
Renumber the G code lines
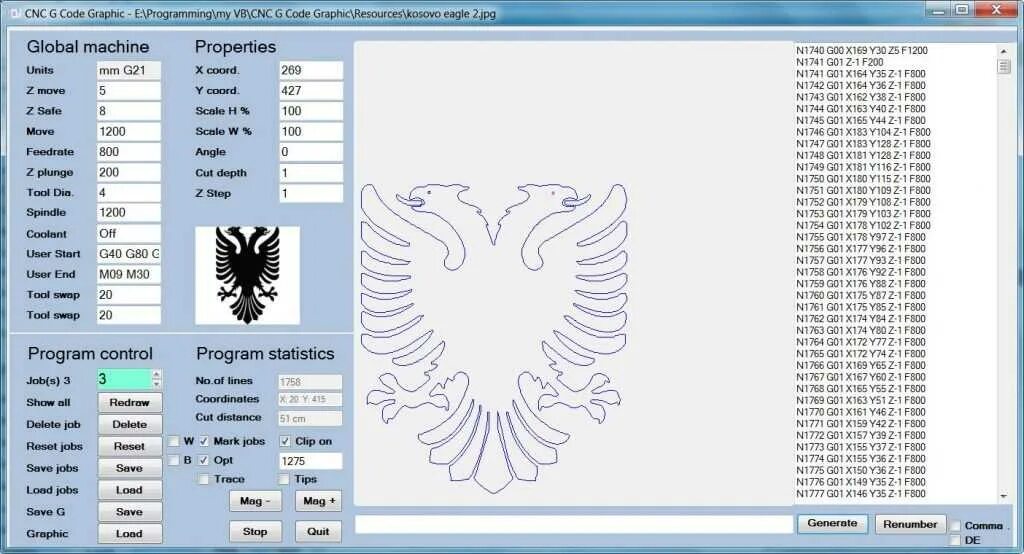910,524
